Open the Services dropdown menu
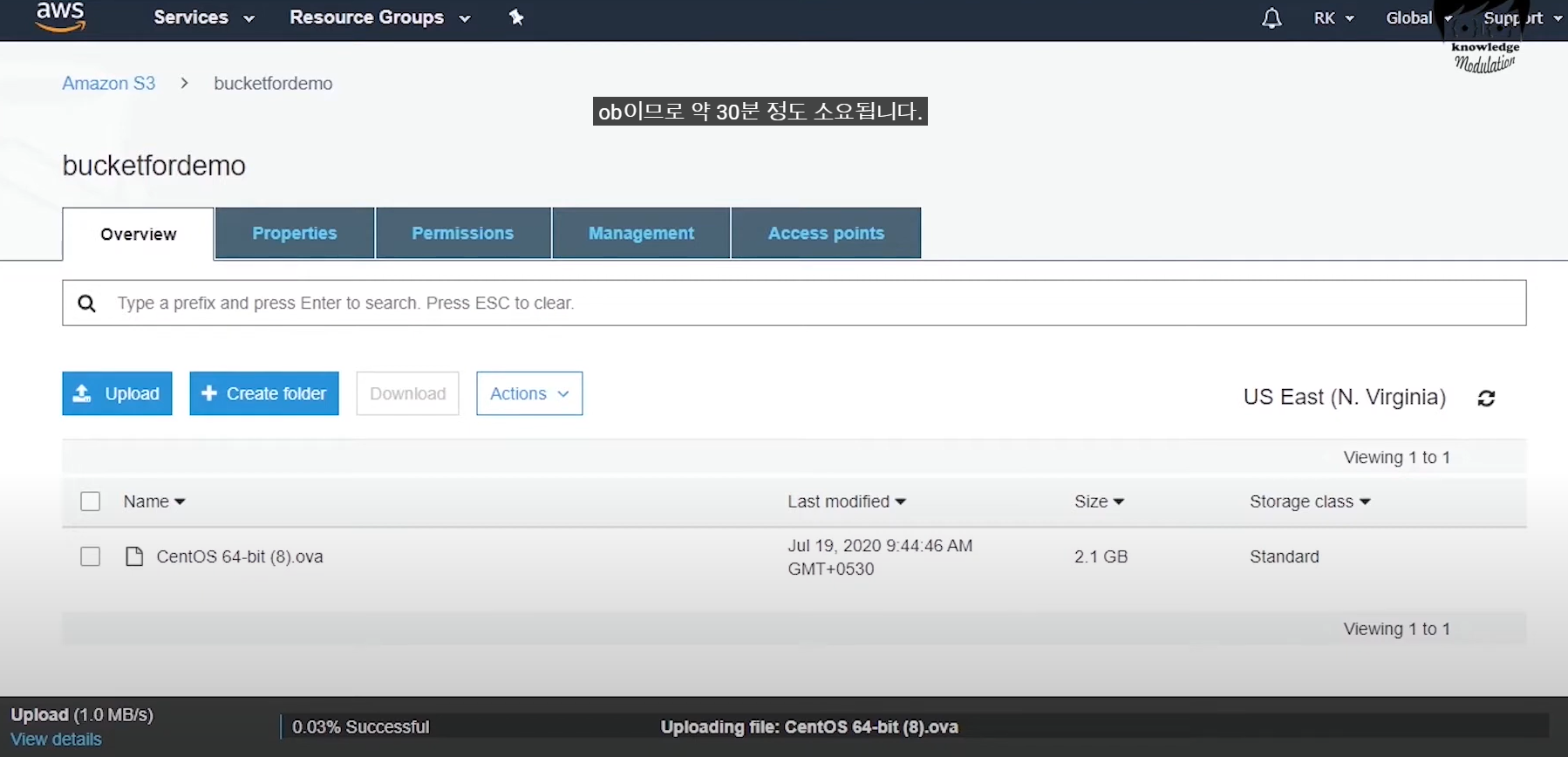 [x=204, y=17]
